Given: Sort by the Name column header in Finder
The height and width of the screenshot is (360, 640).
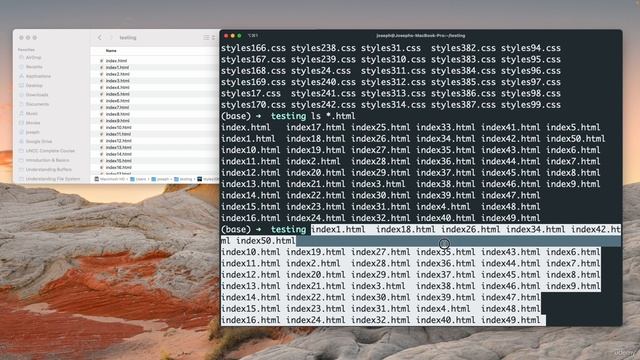Looking at the screenshot, I should click(111, 51).
